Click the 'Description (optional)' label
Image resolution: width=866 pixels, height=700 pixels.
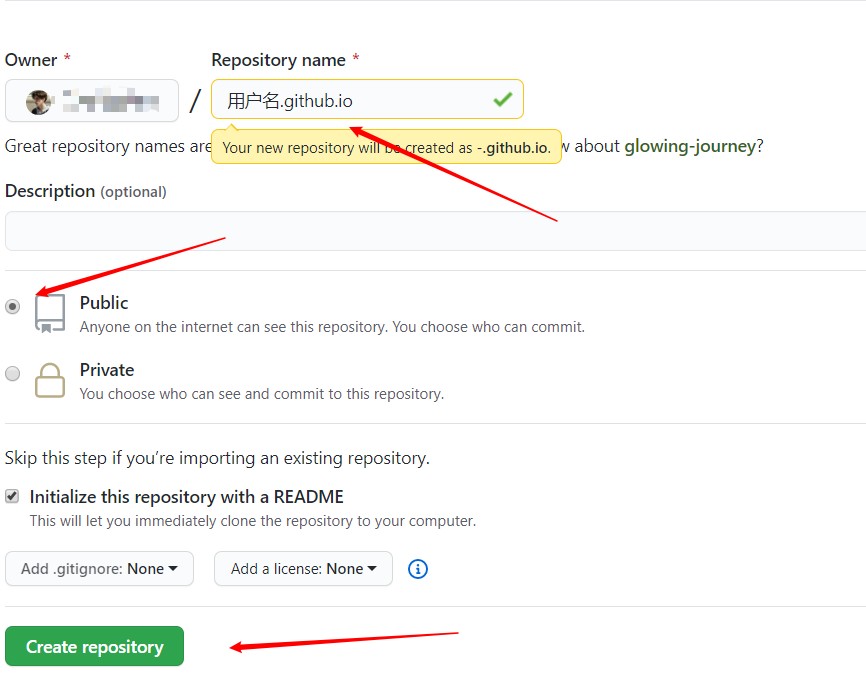(x=86, y=191)
